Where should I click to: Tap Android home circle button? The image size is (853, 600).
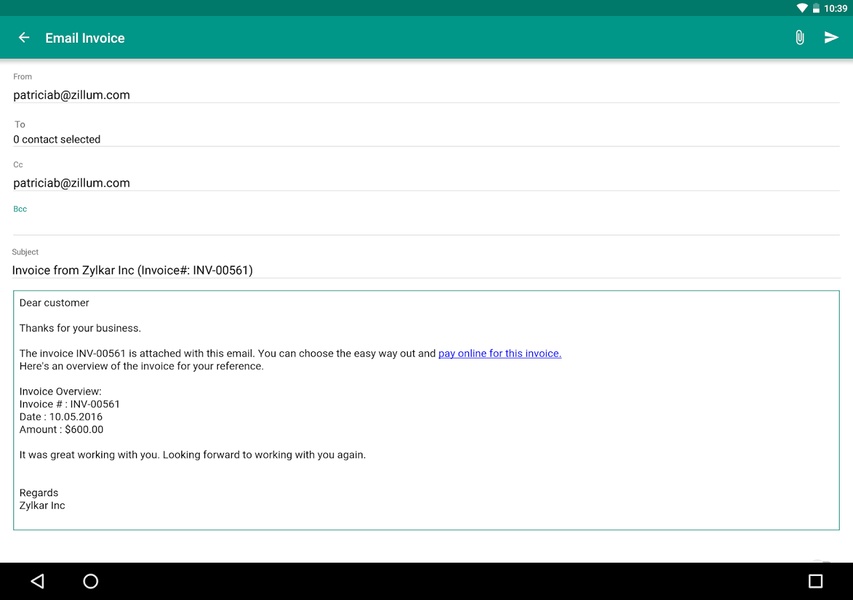pyautogui.click(x=90, y=581)
